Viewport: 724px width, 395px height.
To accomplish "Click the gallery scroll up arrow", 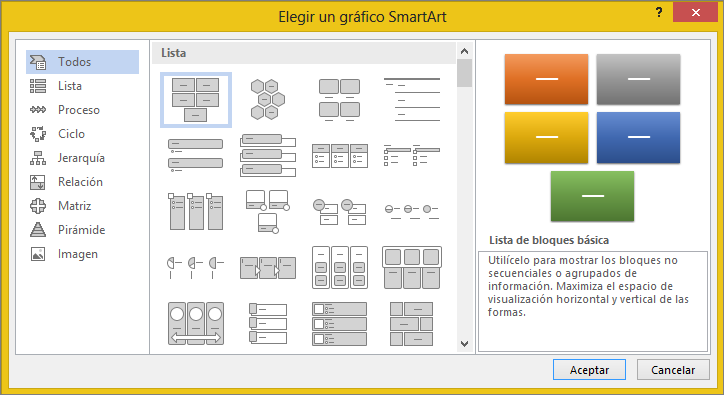I will pos(465,51).
